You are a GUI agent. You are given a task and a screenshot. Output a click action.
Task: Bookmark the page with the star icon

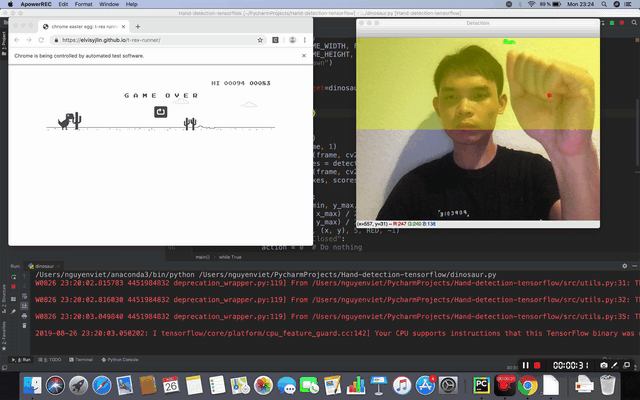pyautogui.click(x=260, y=40)
